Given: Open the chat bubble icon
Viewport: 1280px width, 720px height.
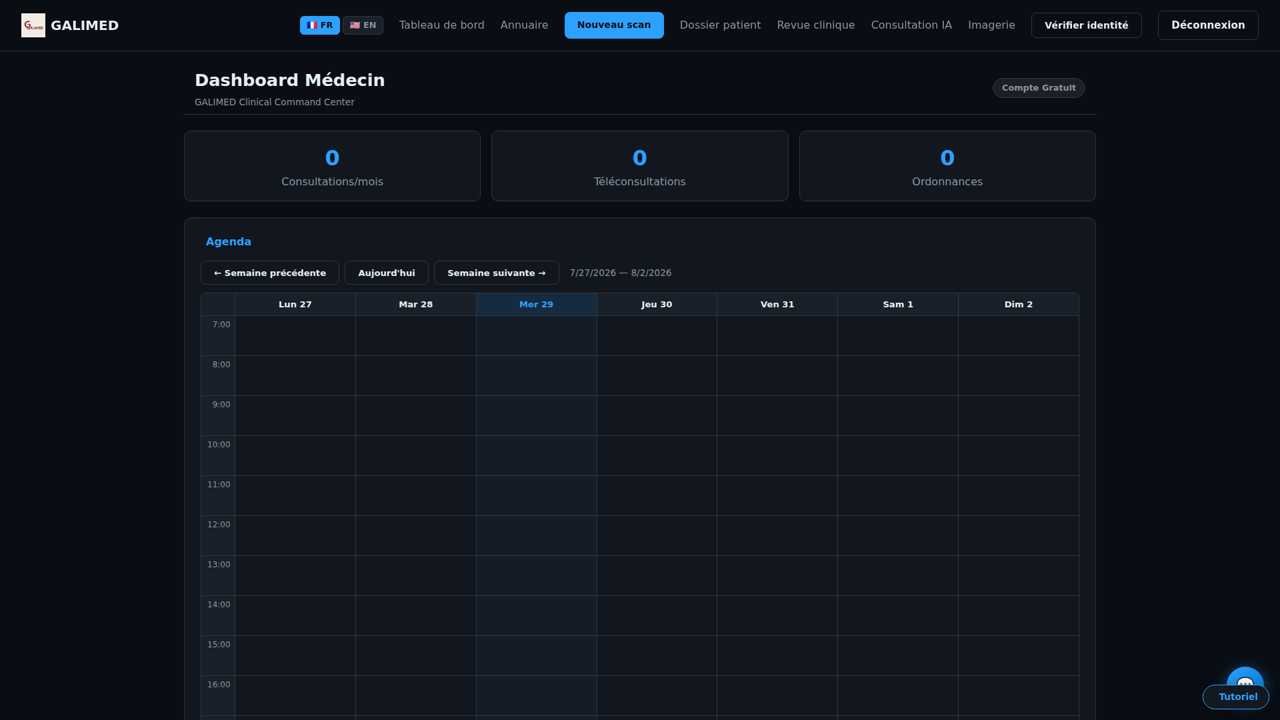Looking at the screenshot, I should point(1245,681).
